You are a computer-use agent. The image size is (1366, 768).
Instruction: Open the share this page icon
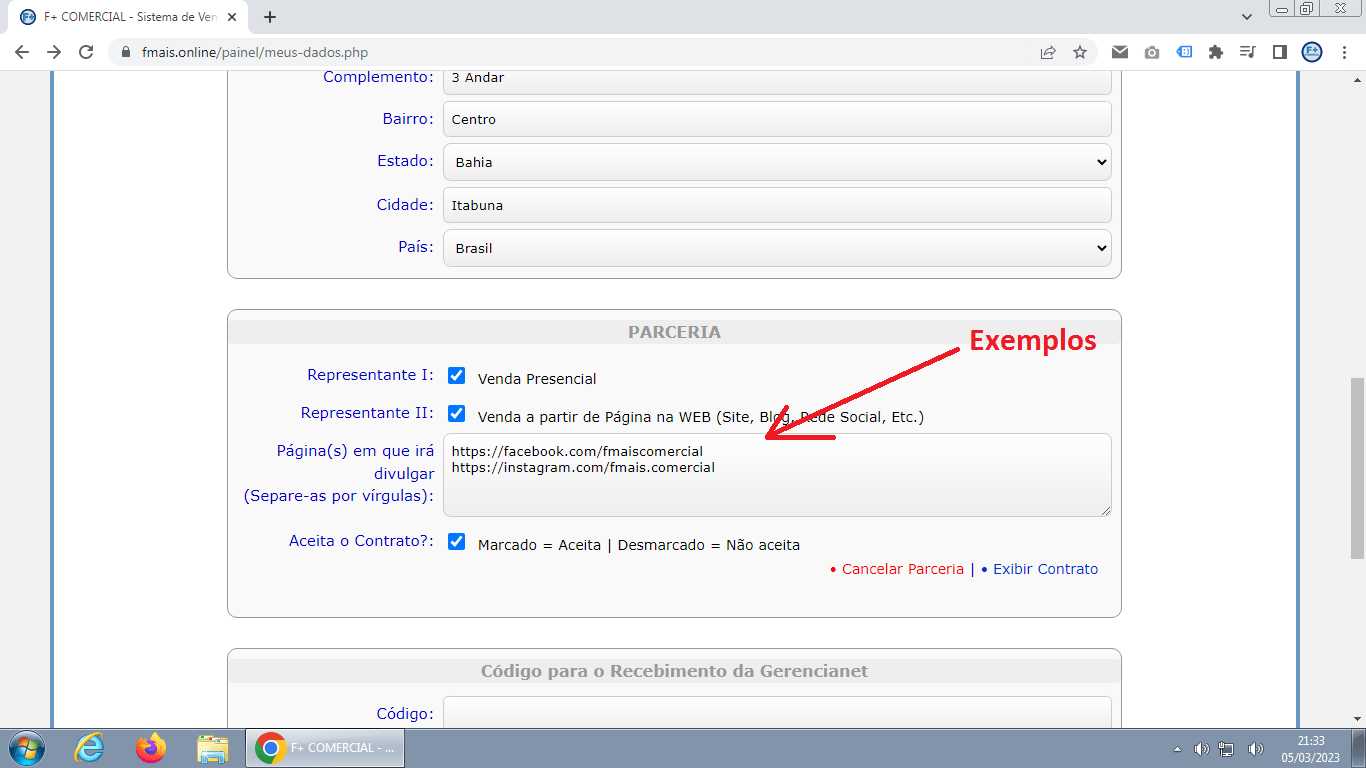coord(1048,52)
